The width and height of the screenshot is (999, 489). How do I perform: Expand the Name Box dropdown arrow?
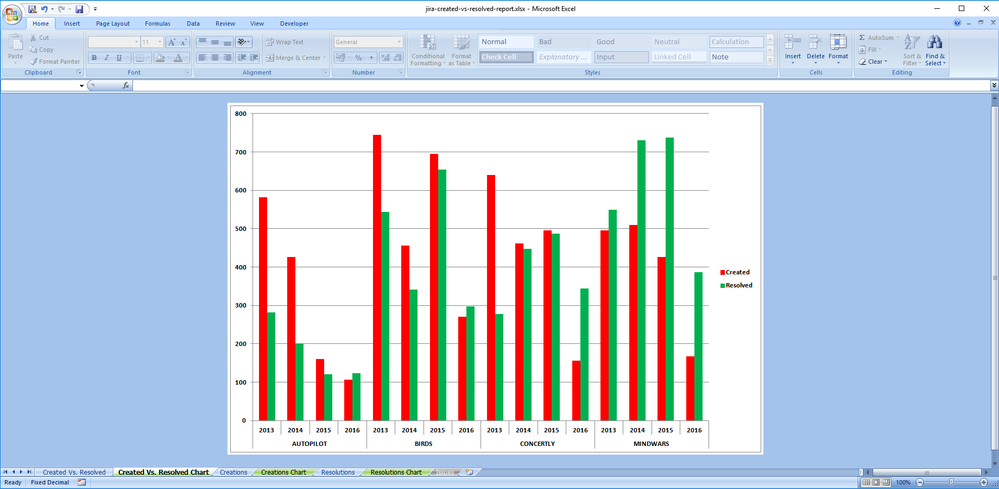pos(82,85)
